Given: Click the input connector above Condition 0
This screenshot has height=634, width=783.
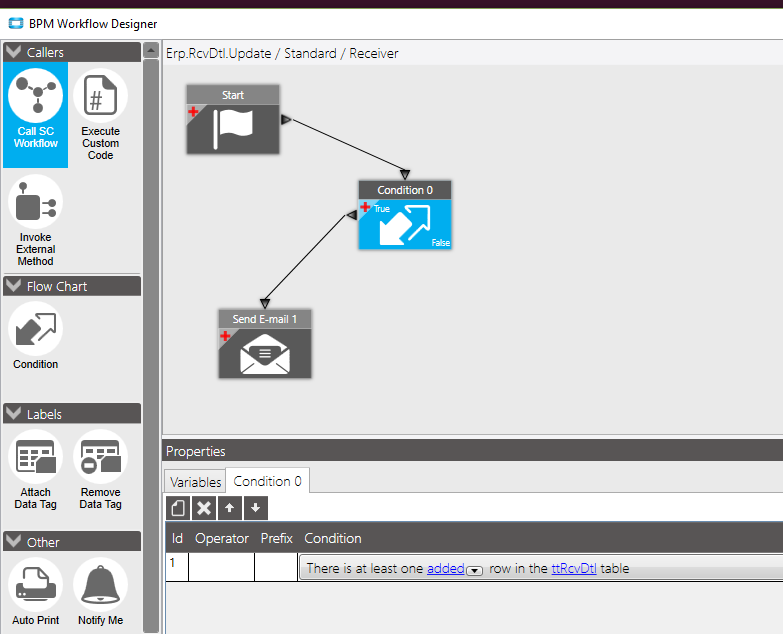Looking at the screenshot, I should 405,175.
